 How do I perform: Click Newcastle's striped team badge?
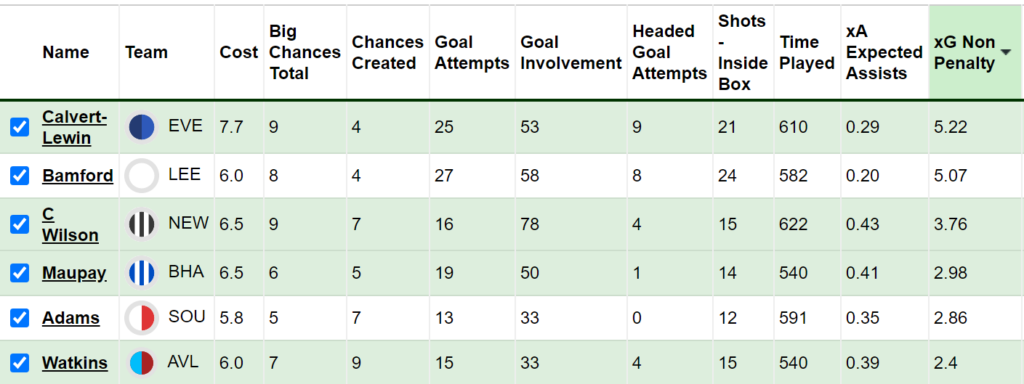click(x=142, y=225)
